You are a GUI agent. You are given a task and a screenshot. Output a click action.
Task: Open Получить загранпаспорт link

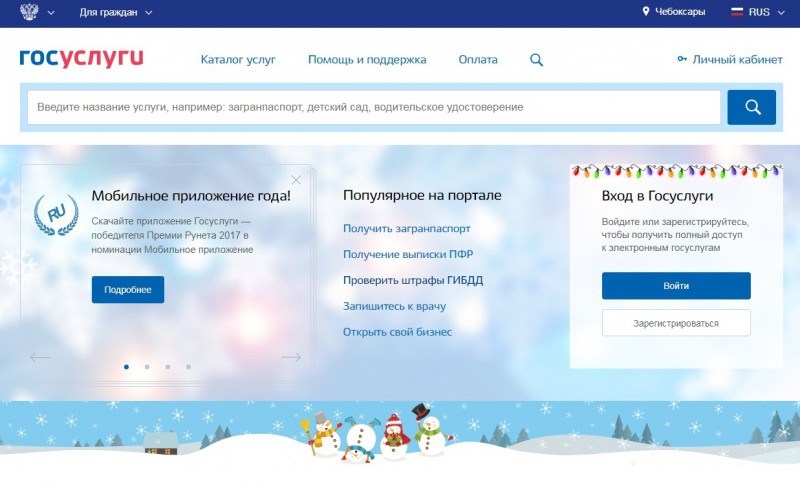[407, 228]
